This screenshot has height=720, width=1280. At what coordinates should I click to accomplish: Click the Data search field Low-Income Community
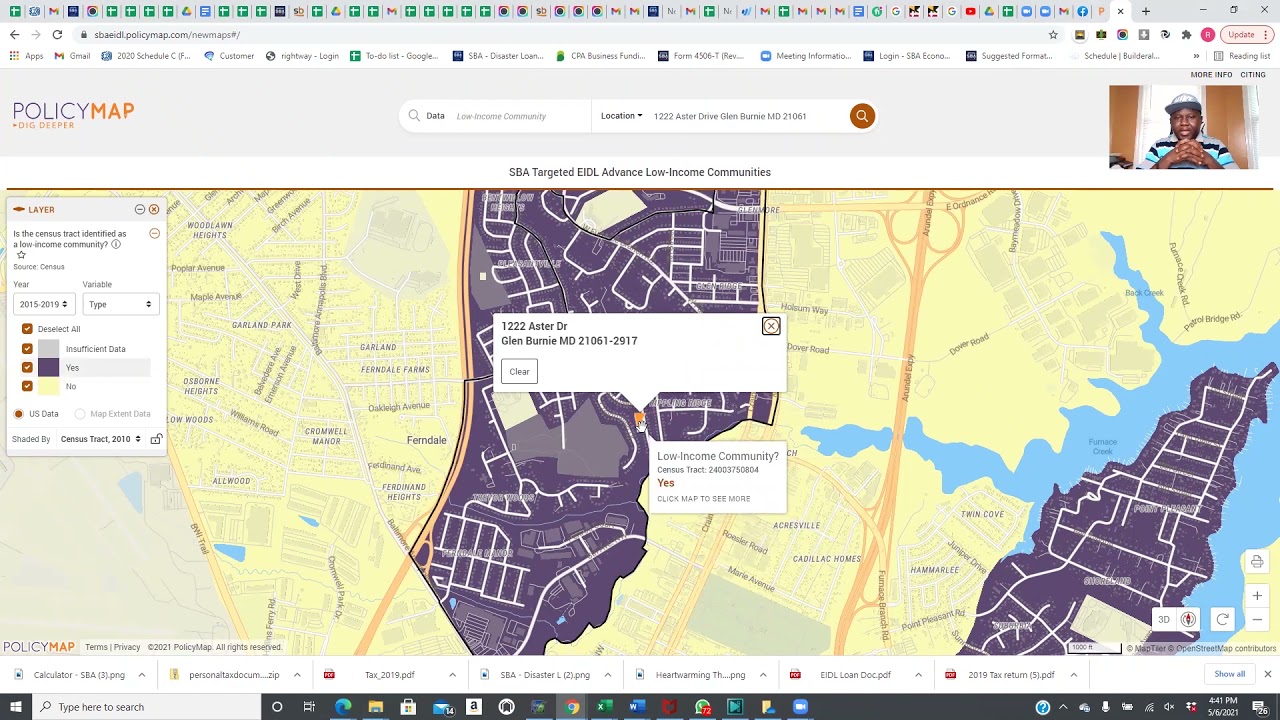point(501,116)
